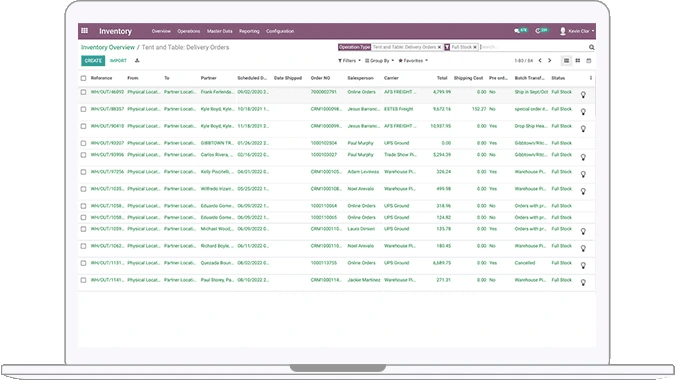675x380 pixels.
Task: Open the Filters dropdown
Action: pos(349,61)
